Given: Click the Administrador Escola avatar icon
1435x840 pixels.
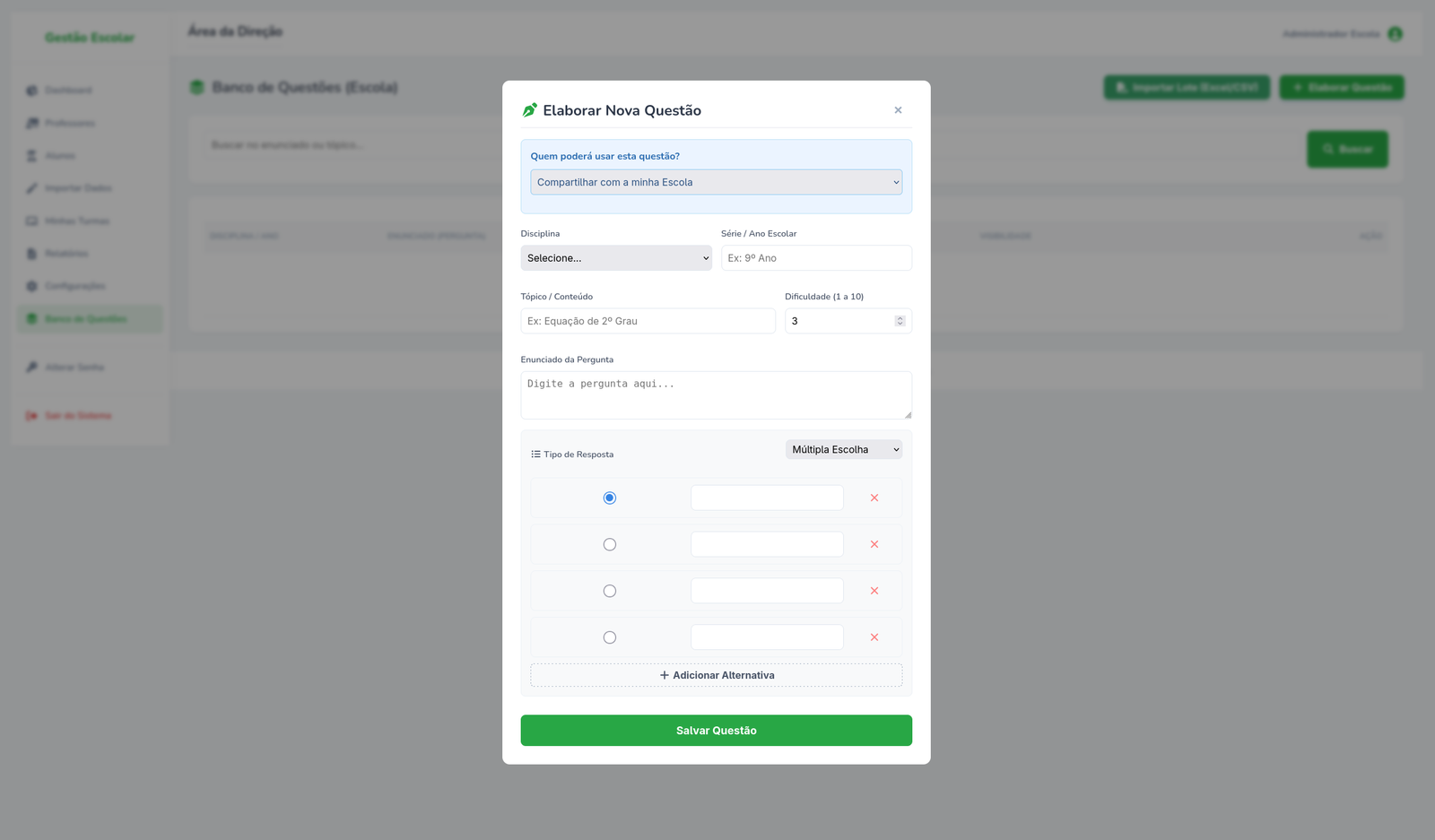Looking at the screenshot, I should click(x=1395, y=34).
